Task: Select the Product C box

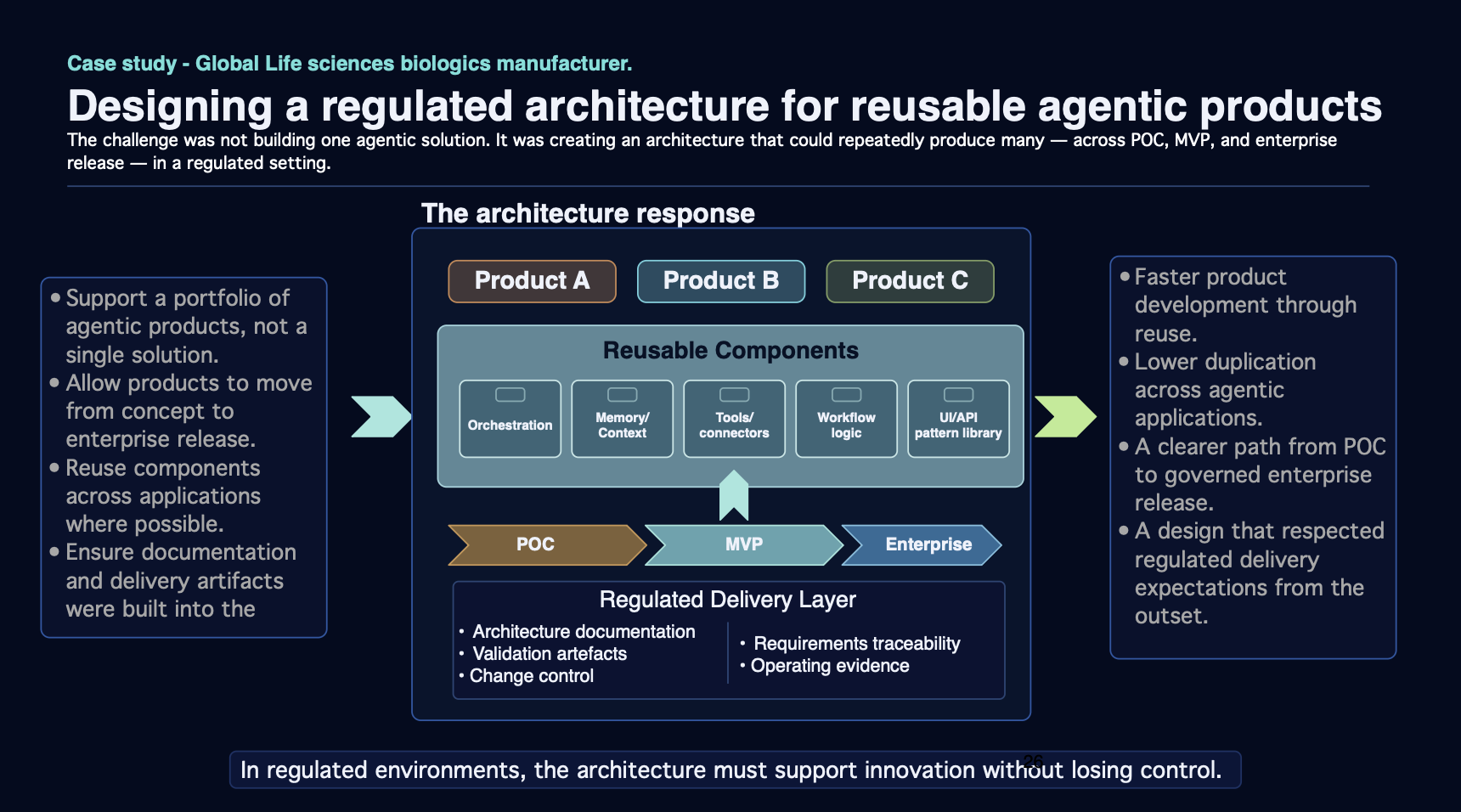Action: coord(910,281)
